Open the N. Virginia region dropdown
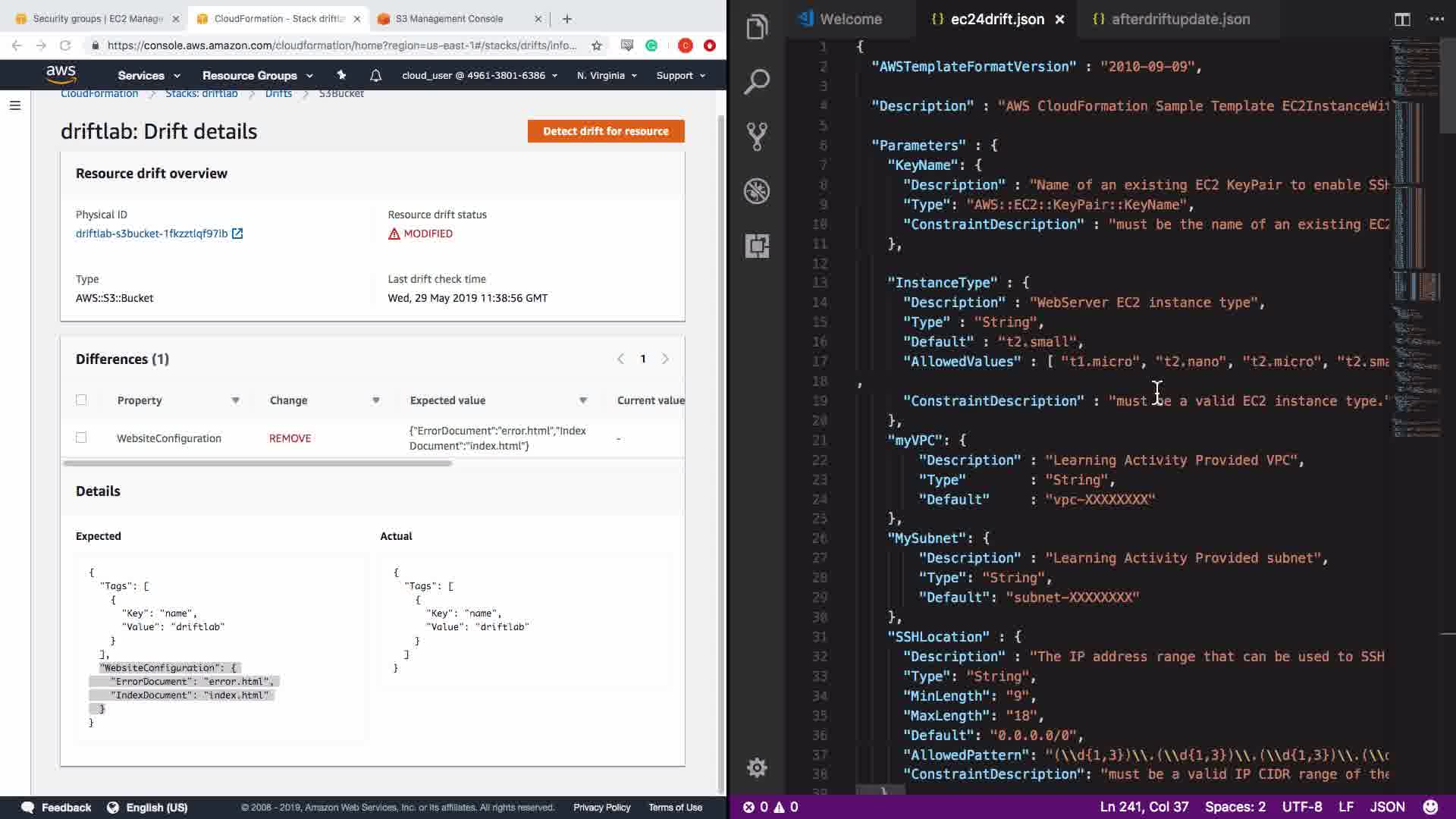This screenshot has width=1456, height=819. tap(607, 75)
